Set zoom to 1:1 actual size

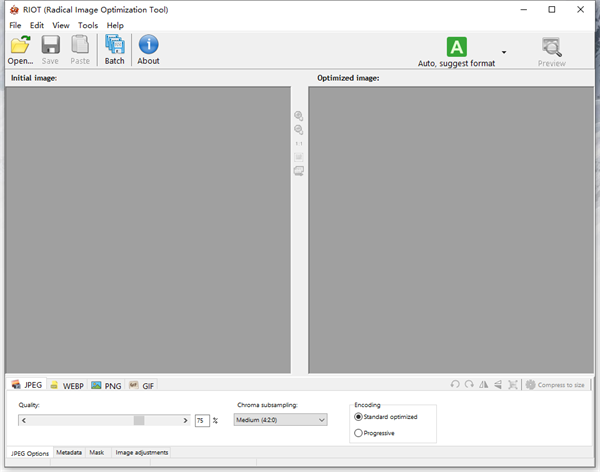pyautogui.click(x=298, y=144)
